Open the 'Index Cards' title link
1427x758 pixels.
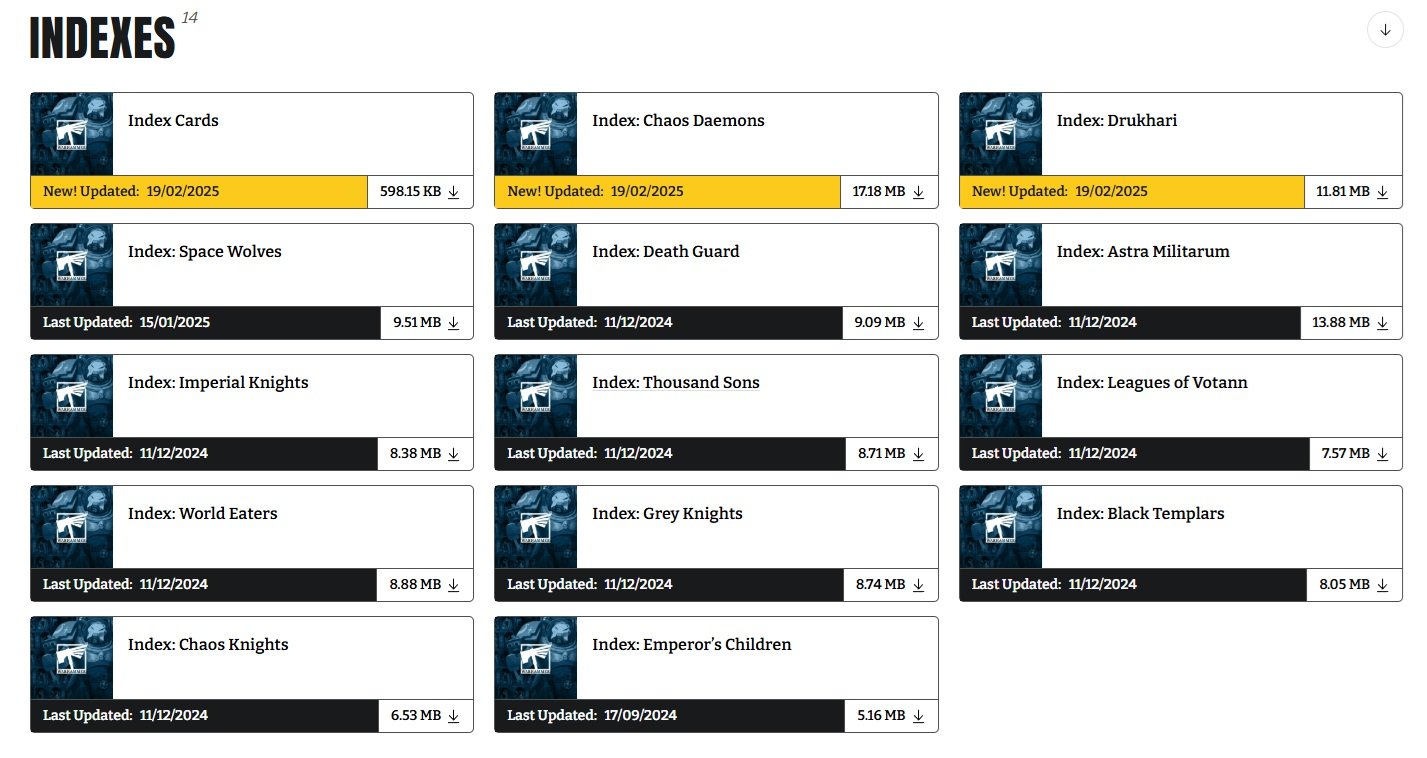[173, 121]
